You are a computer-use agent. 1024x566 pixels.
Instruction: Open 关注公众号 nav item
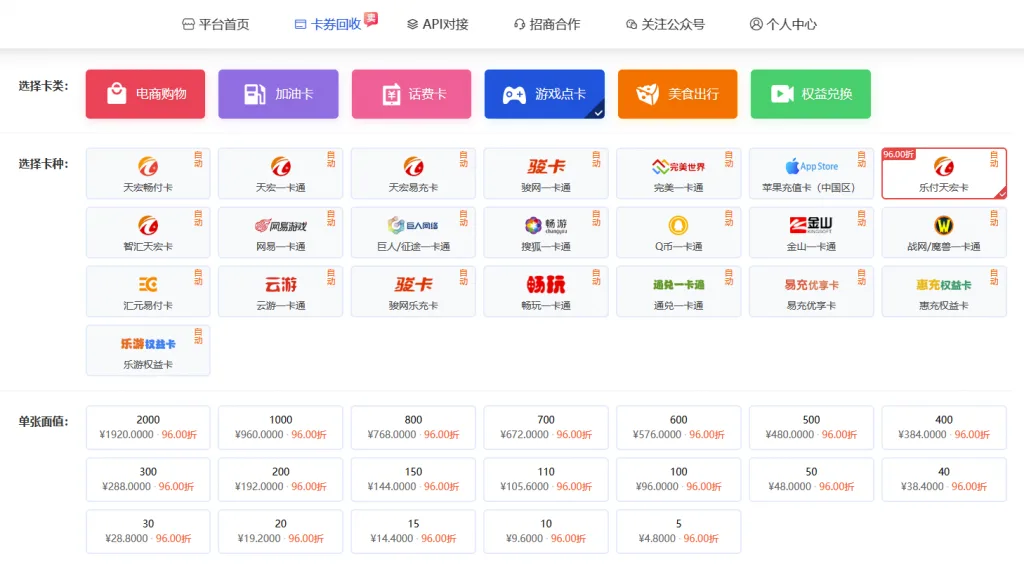665,24
